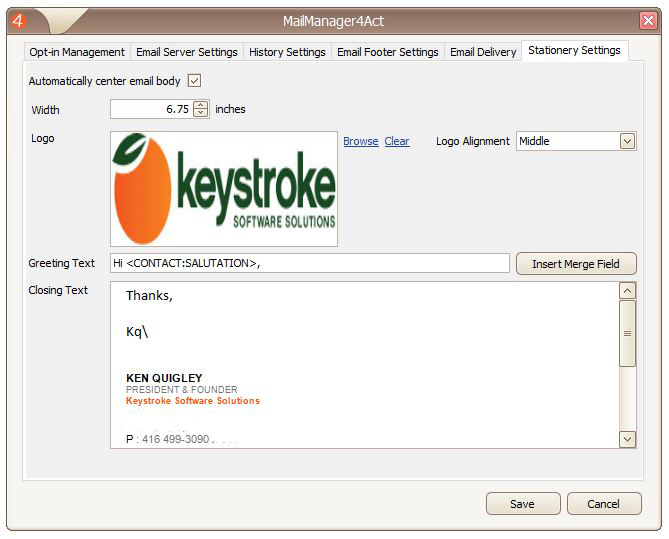The width and height of the screenshot is (669, 539).
Task: Select the Stationery Settings tab
Action: tap(574, 50)
